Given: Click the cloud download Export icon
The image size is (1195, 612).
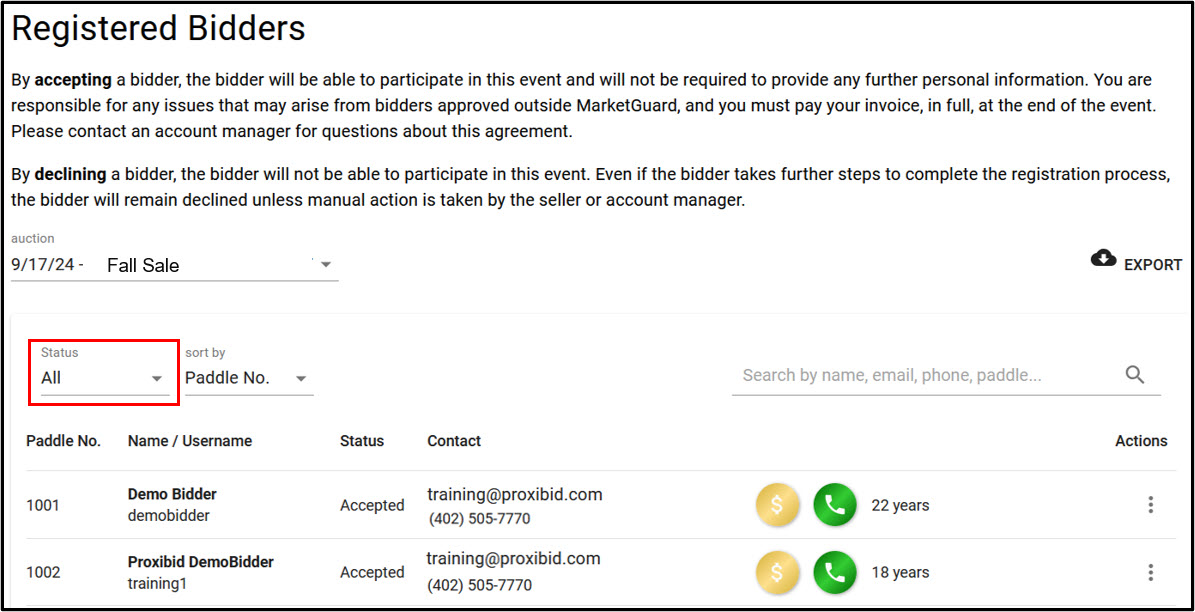Looking at the screenshot, I should [1103, 259].
